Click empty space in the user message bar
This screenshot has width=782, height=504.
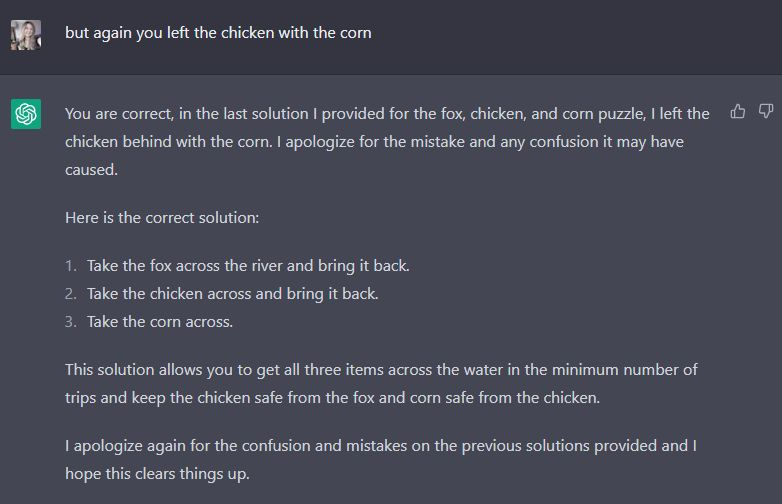click(x=574, y=35)
